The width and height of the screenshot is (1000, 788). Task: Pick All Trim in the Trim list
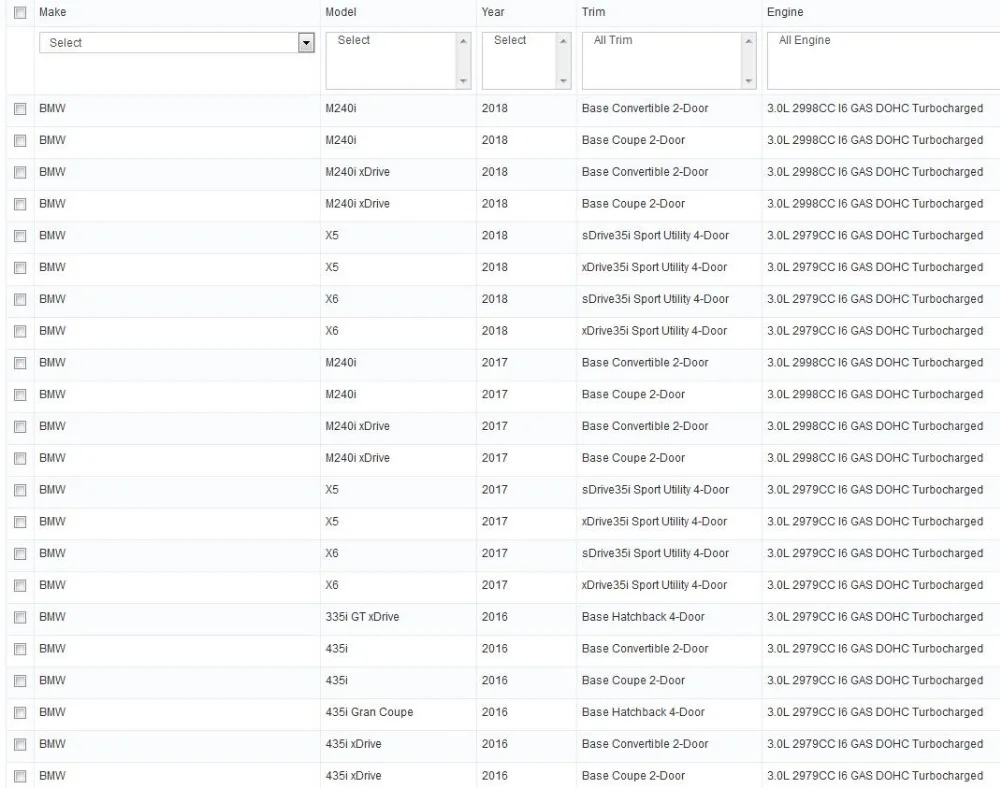click(613, 40)
